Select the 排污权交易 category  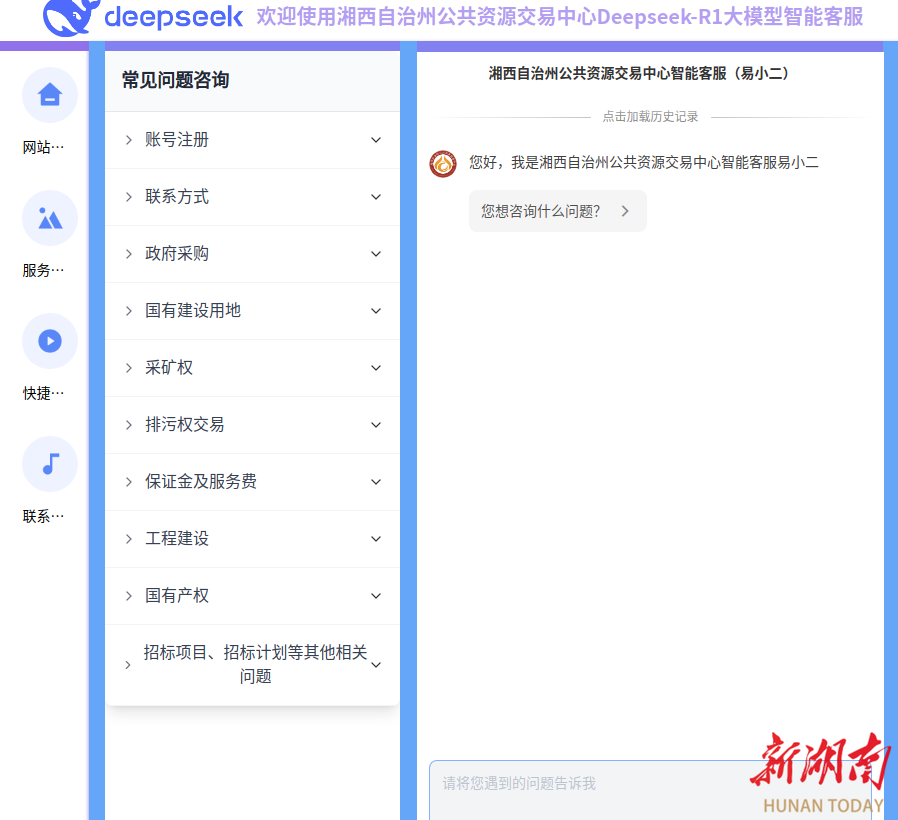point(253,425)
